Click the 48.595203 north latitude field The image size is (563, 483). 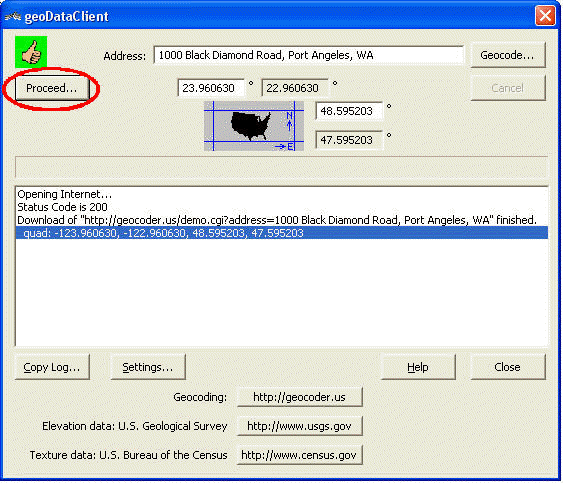point(349,111)
